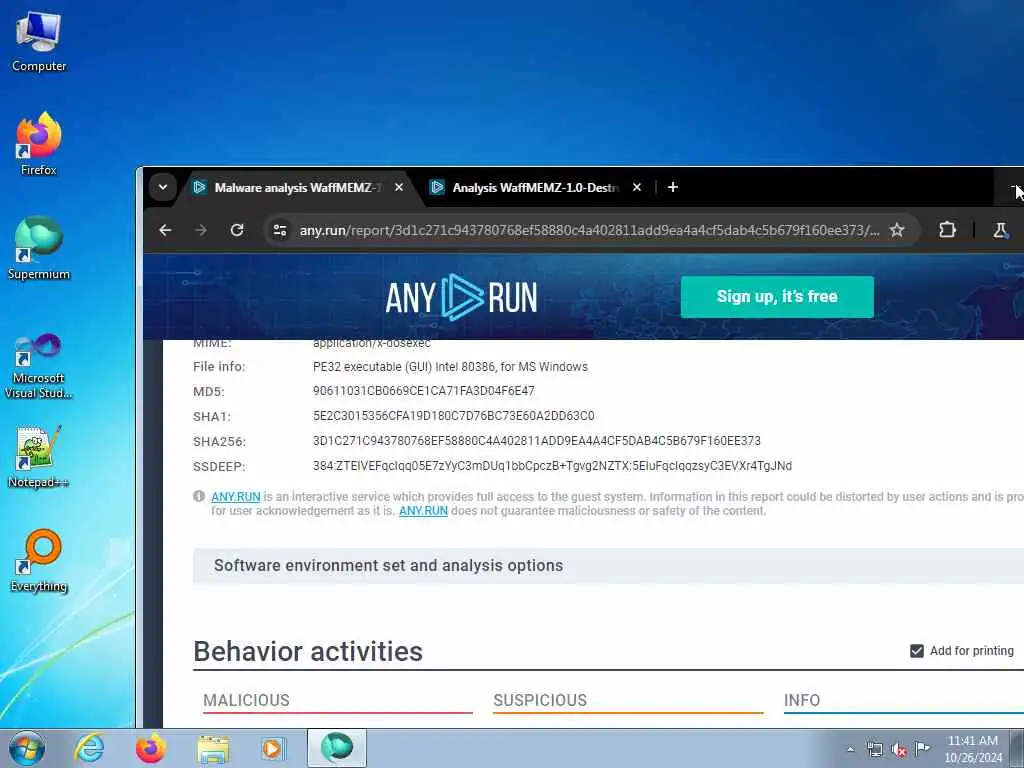Click the taskbar clock showing 11:41 AM
1024x768 pixels.
(973, 749)
